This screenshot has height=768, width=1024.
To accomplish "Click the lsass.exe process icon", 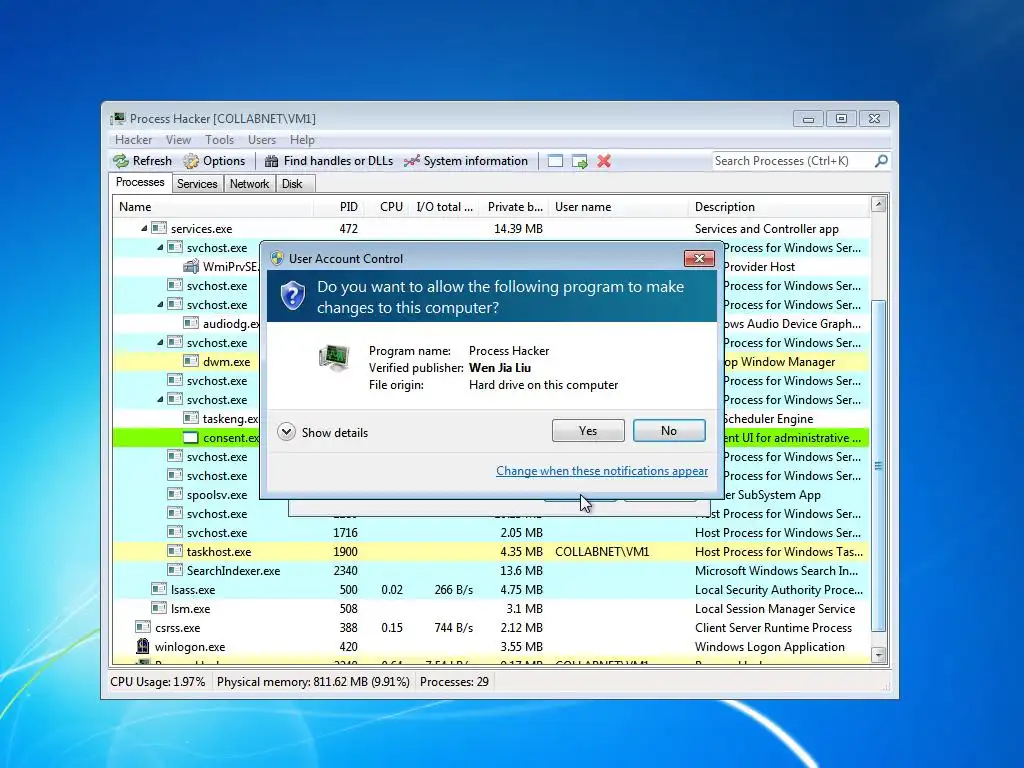I will pos(159,589).
